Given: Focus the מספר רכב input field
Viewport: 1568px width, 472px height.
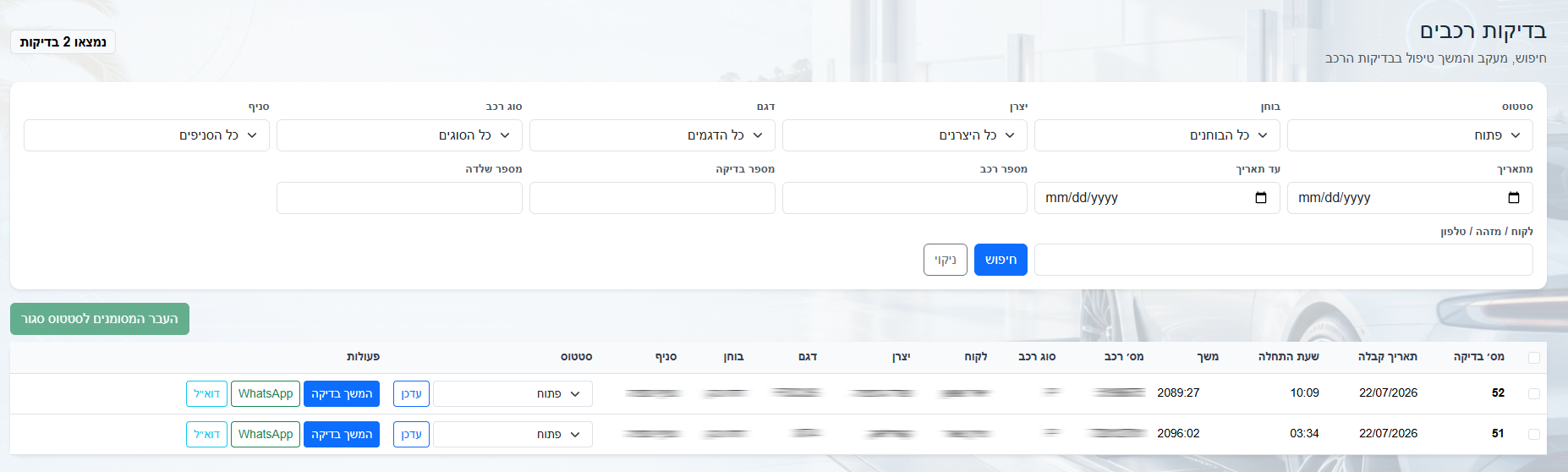Looking at the screenshot, I should pyautogui.click(x=905, y=198).
